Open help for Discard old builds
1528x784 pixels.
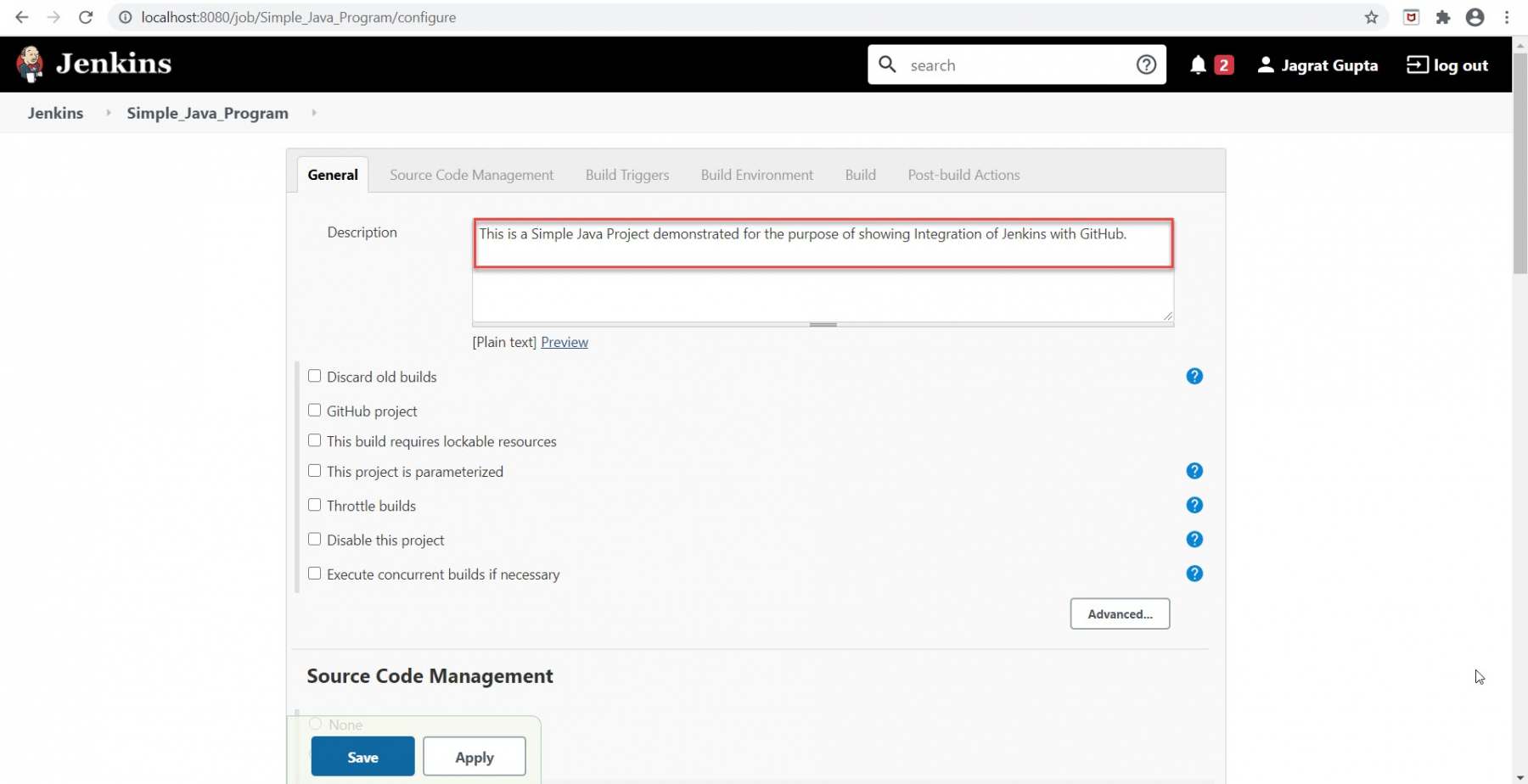[1194, 376]
